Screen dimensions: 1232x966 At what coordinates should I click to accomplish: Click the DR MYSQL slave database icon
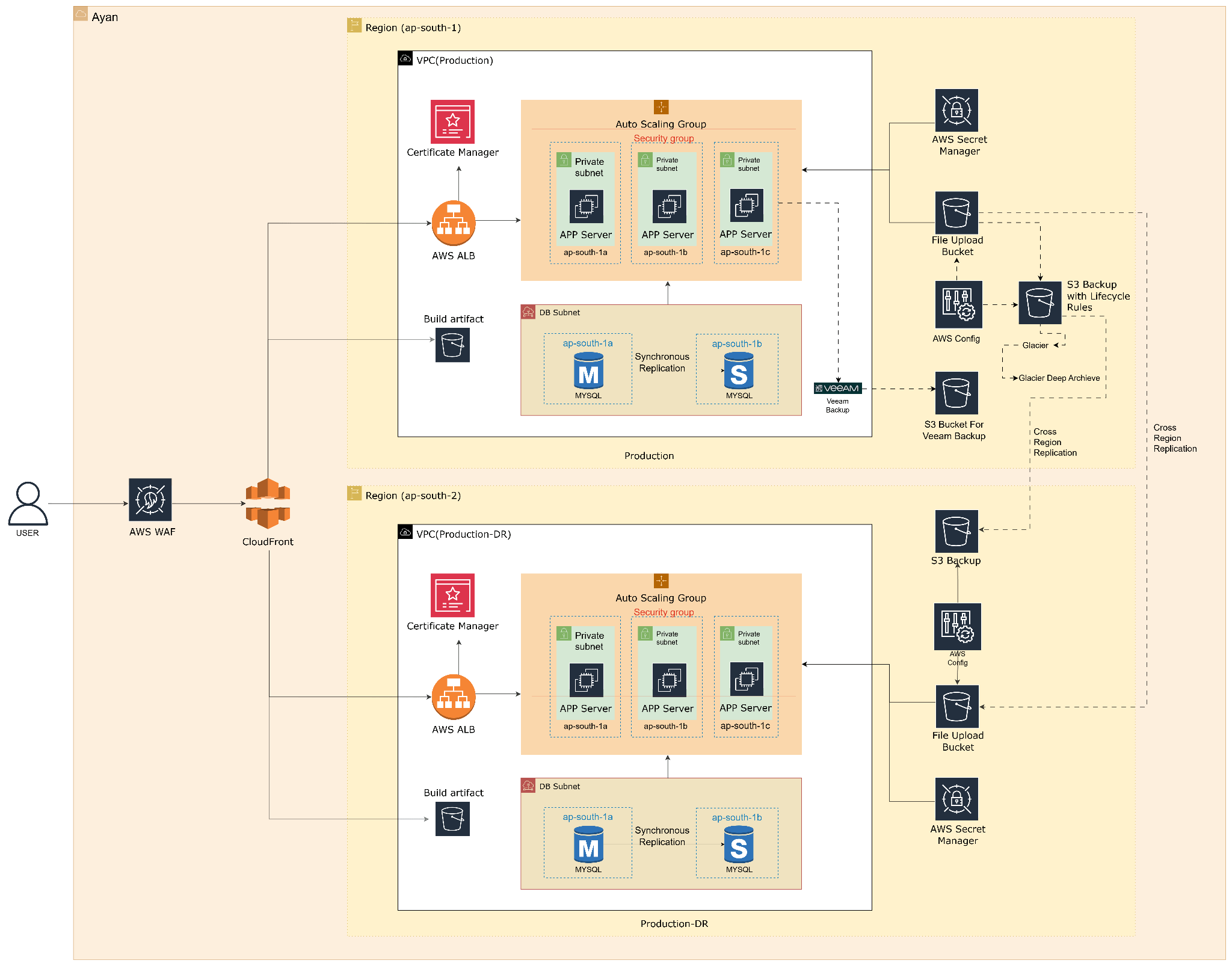pyautogui.click(x=739, y=845)
